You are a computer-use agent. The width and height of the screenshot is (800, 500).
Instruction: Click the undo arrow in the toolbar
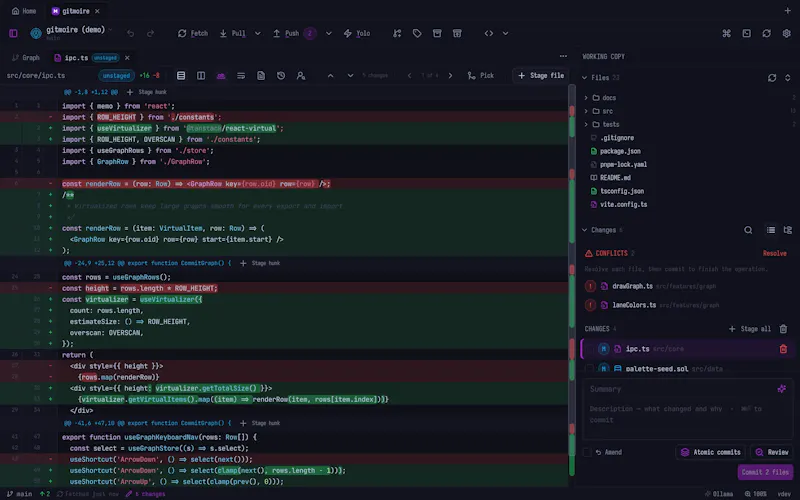tap(131, 33)
